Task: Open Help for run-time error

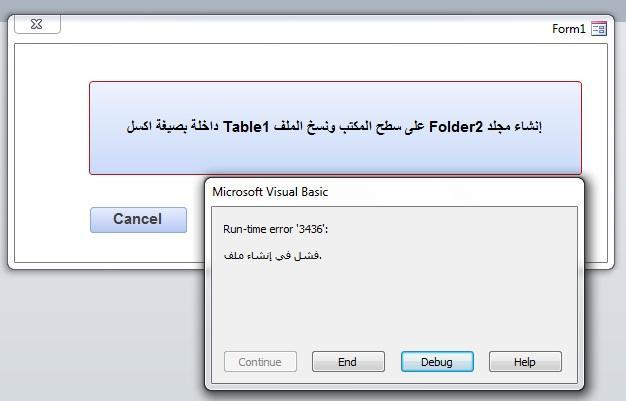Action: [x=525, y=361]
